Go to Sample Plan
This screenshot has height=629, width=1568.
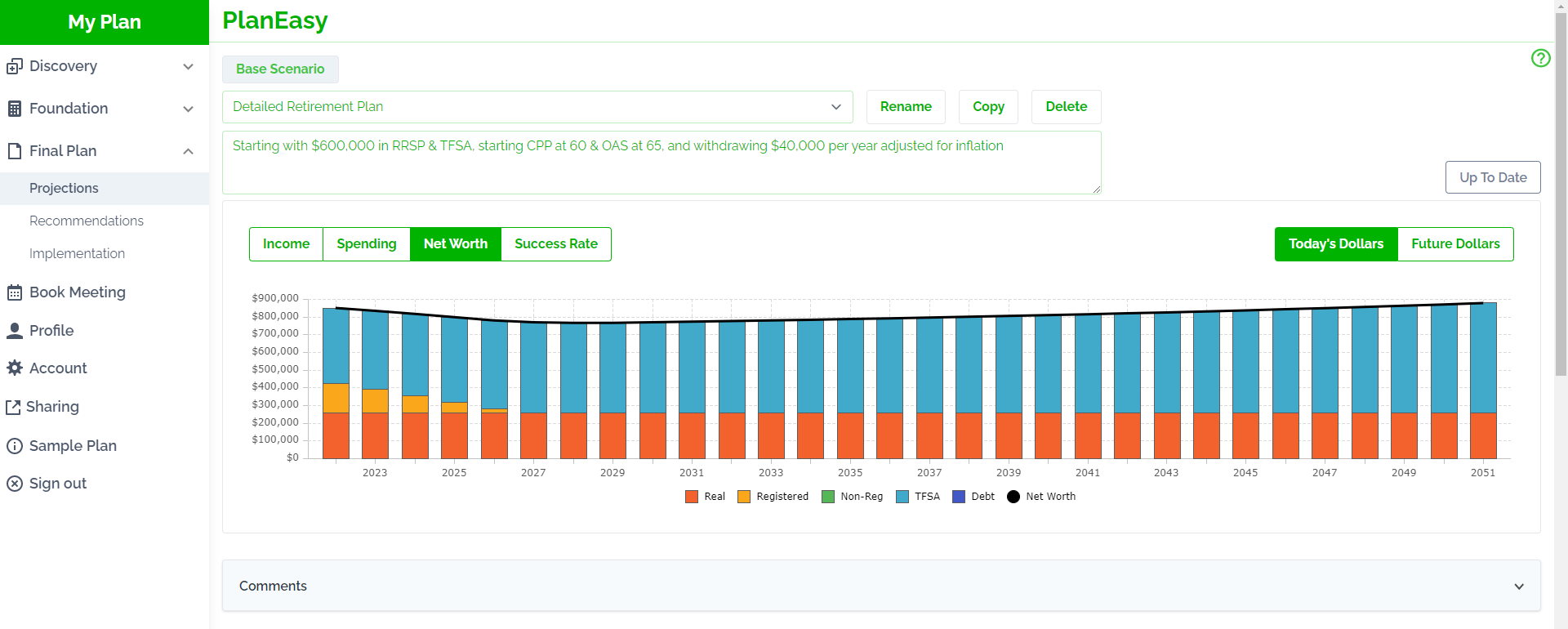(73, 446)
